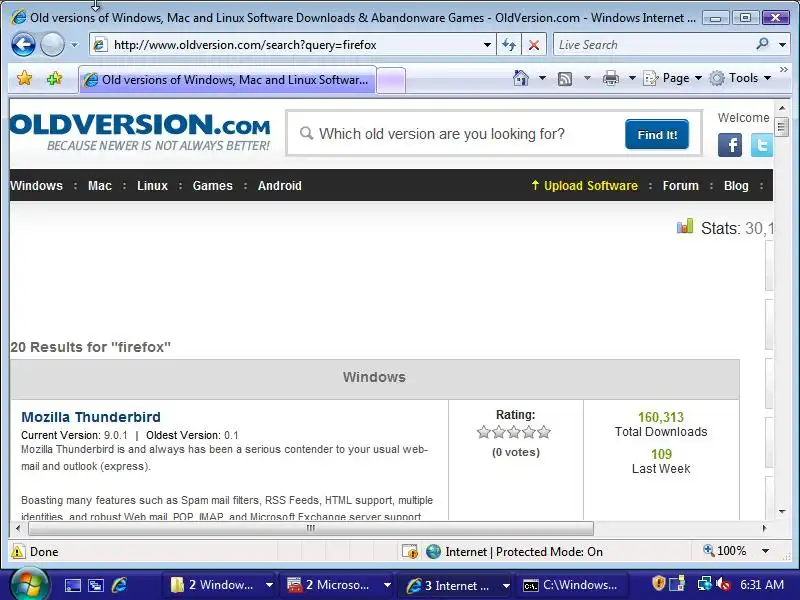
Task: Open the Windows Explorer taskbar group
Action: [x=220, y=585]
